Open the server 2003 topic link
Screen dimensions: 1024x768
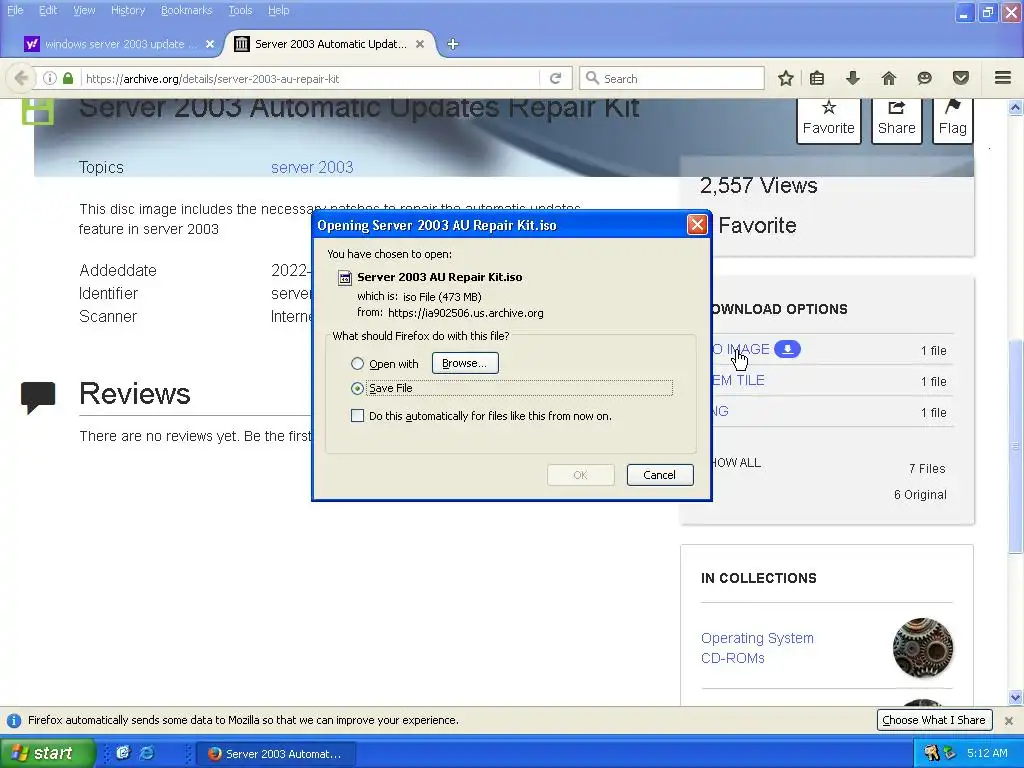[312, 167]
